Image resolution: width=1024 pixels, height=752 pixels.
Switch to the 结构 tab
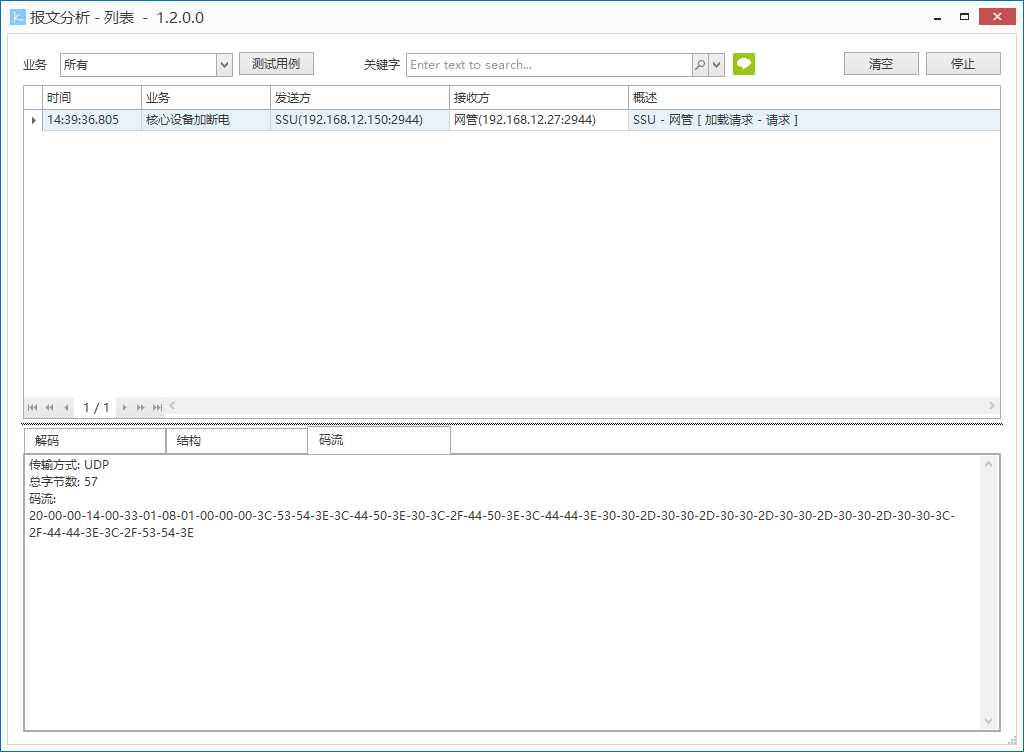pos(236,441)
